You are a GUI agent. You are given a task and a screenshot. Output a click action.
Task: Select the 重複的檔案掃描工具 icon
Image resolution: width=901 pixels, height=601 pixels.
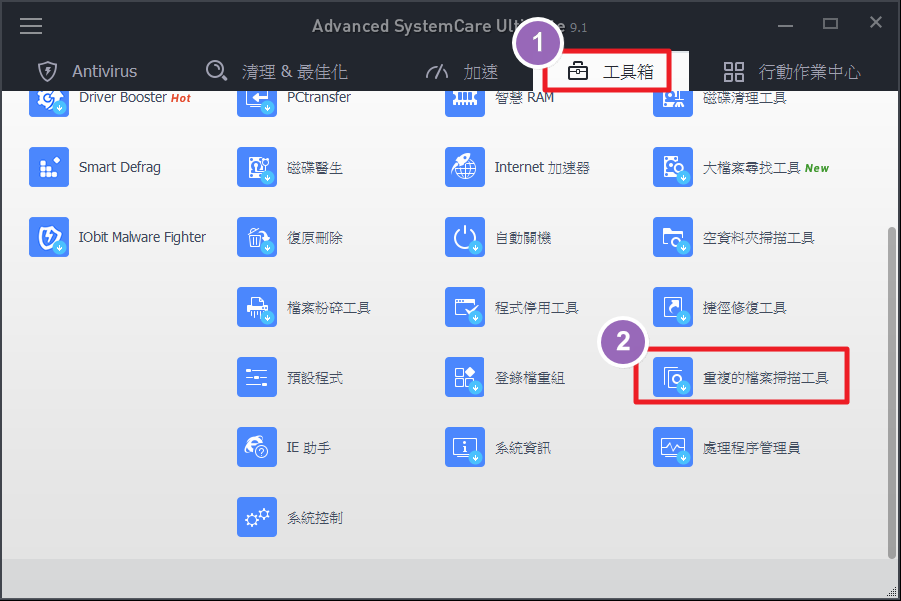coord(673,377)
